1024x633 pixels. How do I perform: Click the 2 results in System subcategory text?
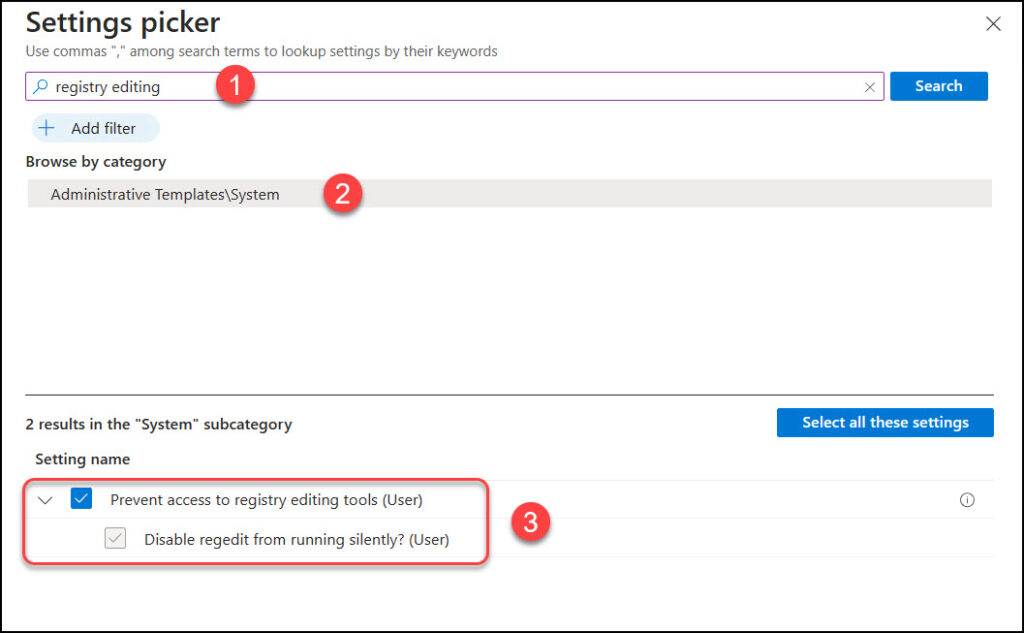click(159, 425)
